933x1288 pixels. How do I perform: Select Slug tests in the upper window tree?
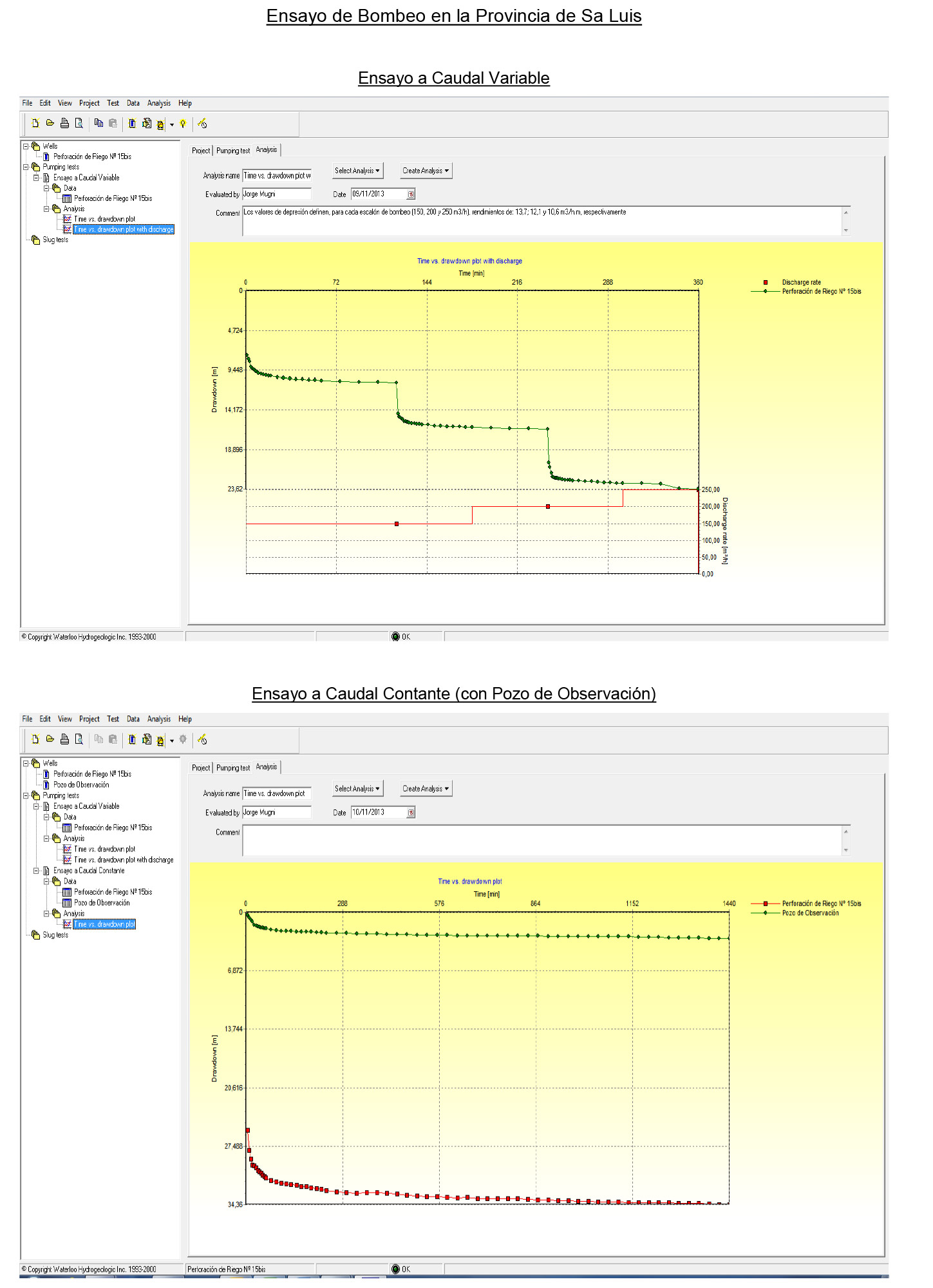coord(55,240)
